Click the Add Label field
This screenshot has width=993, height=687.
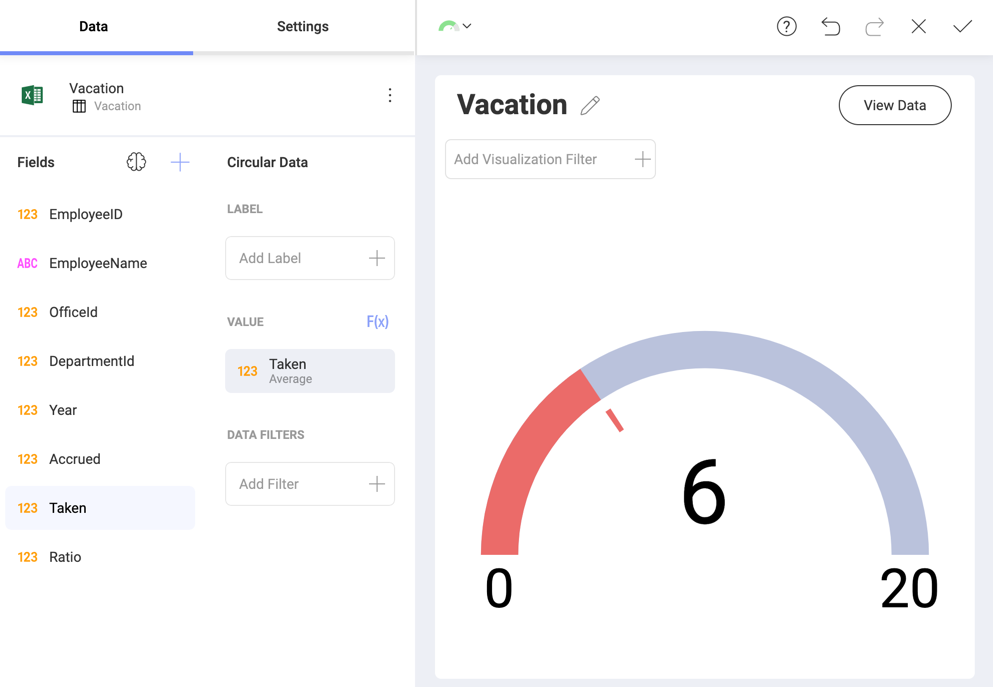(x=310, y=258)
